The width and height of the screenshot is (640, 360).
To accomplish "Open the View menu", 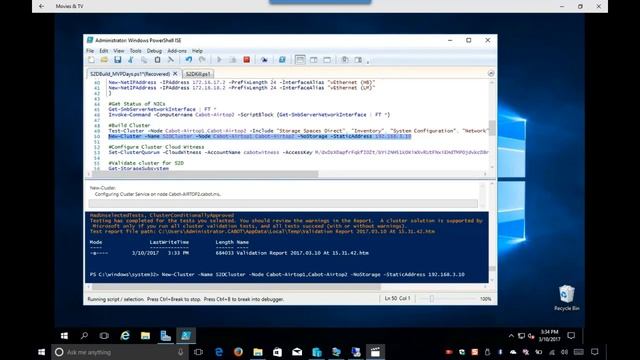I will pos(119,51).
